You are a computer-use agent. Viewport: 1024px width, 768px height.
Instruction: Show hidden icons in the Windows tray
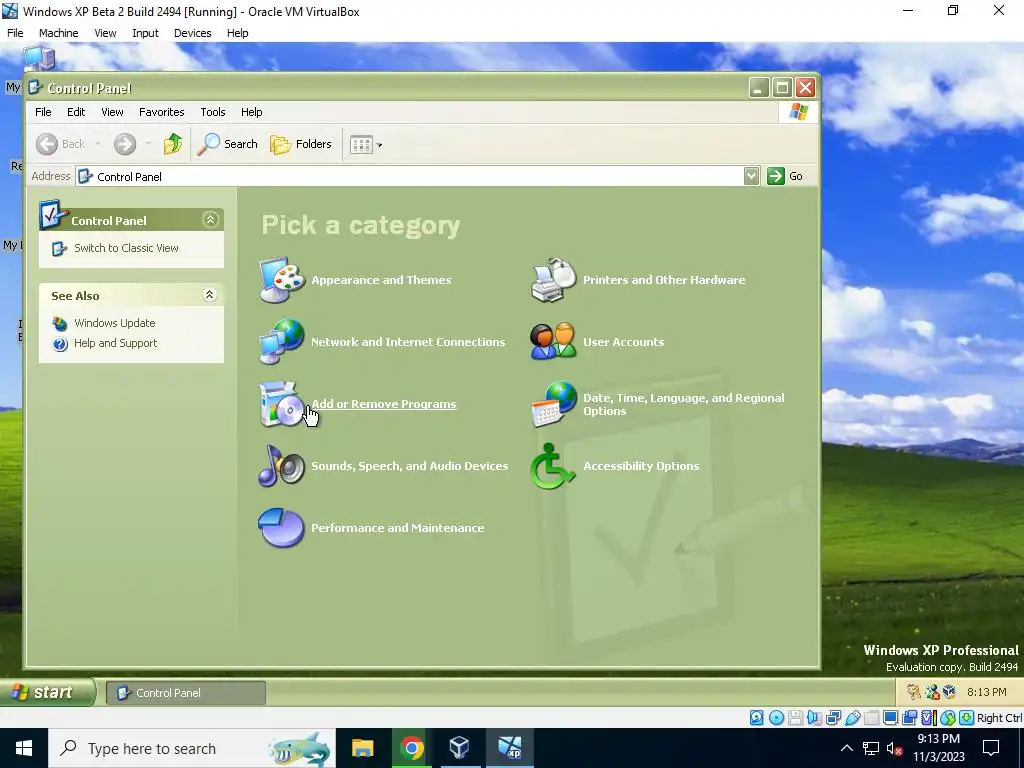(x=846, y=748)
